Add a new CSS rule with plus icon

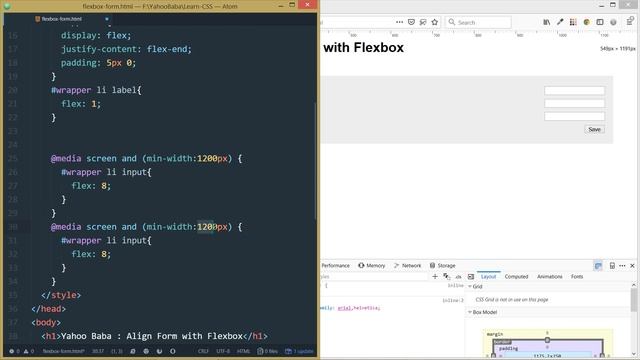[x=435, y=276]
